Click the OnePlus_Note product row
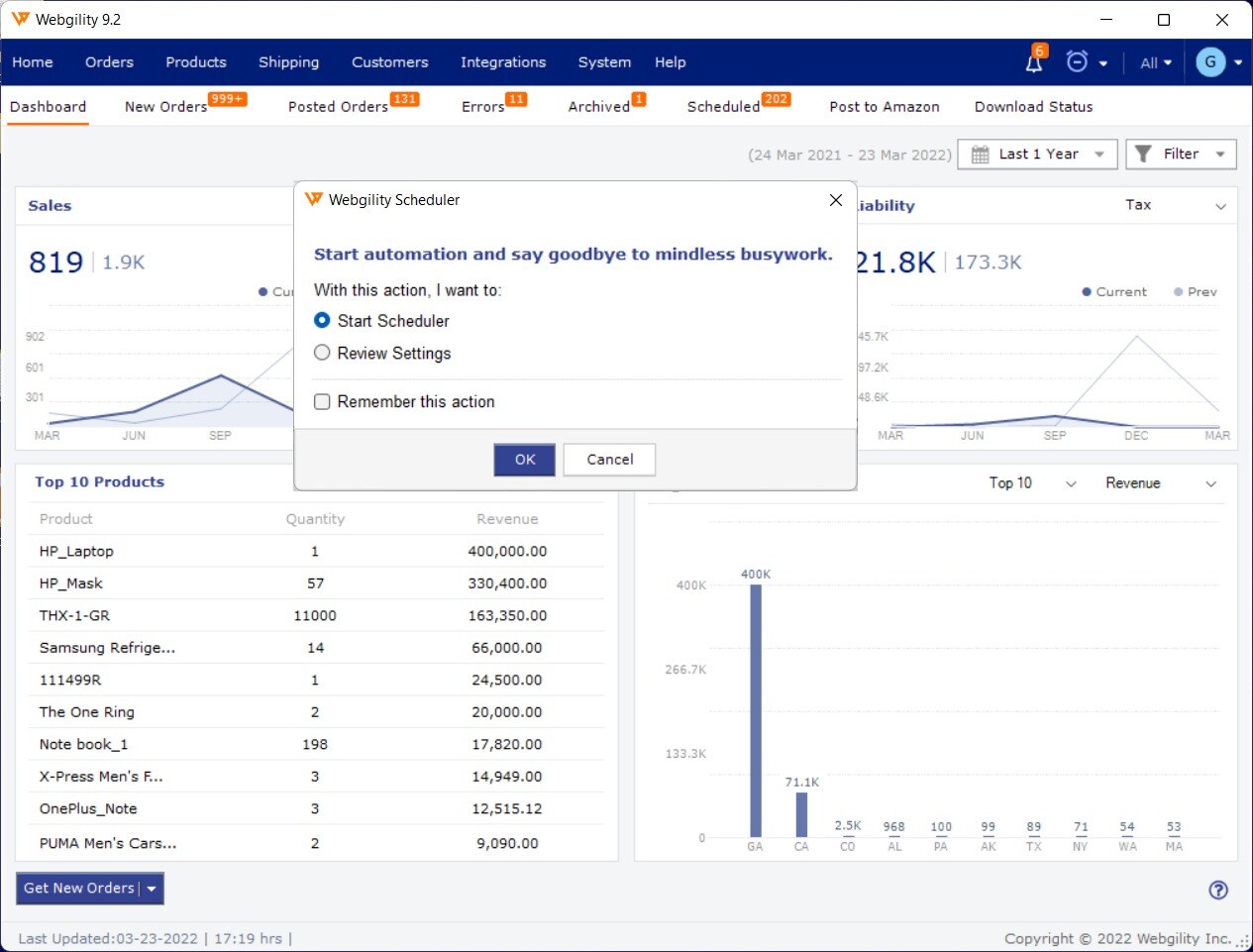The height and width of the screenshot is (952, 1253). pos(315,808)
